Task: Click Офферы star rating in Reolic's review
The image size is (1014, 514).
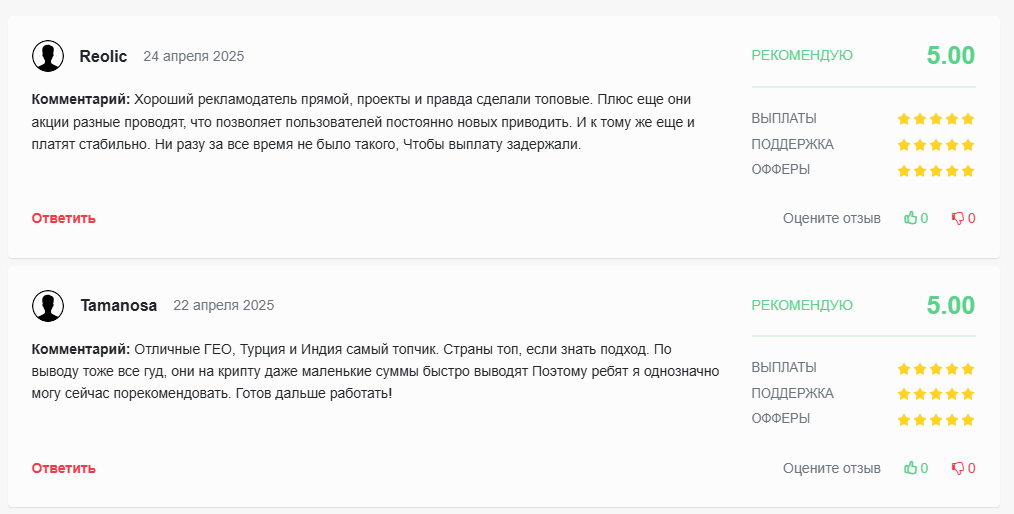Action: pos(936,171)
